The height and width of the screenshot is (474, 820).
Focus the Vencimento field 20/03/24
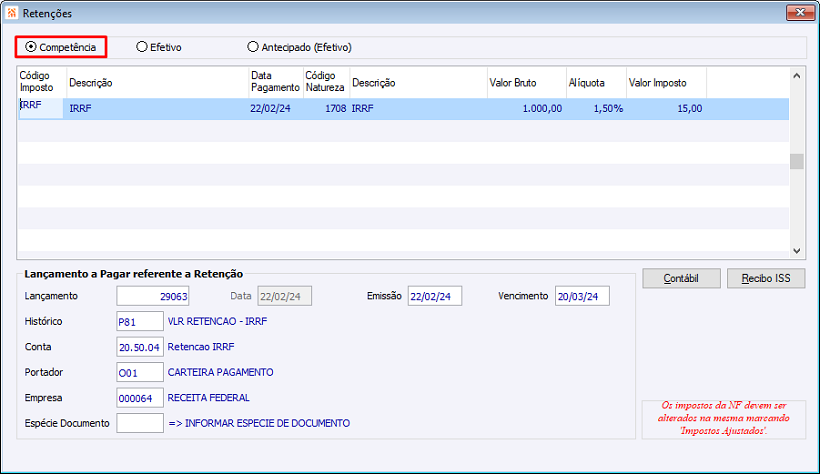(582, 296)
